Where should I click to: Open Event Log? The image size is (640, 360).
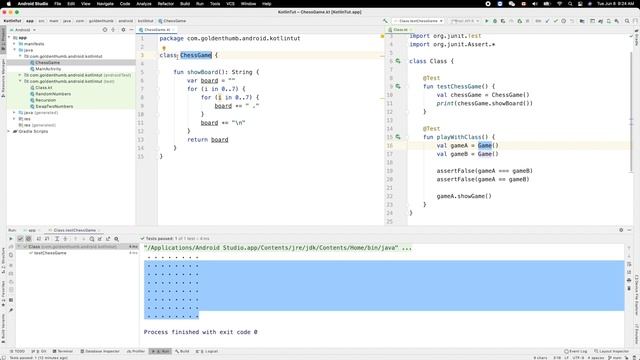576,351
